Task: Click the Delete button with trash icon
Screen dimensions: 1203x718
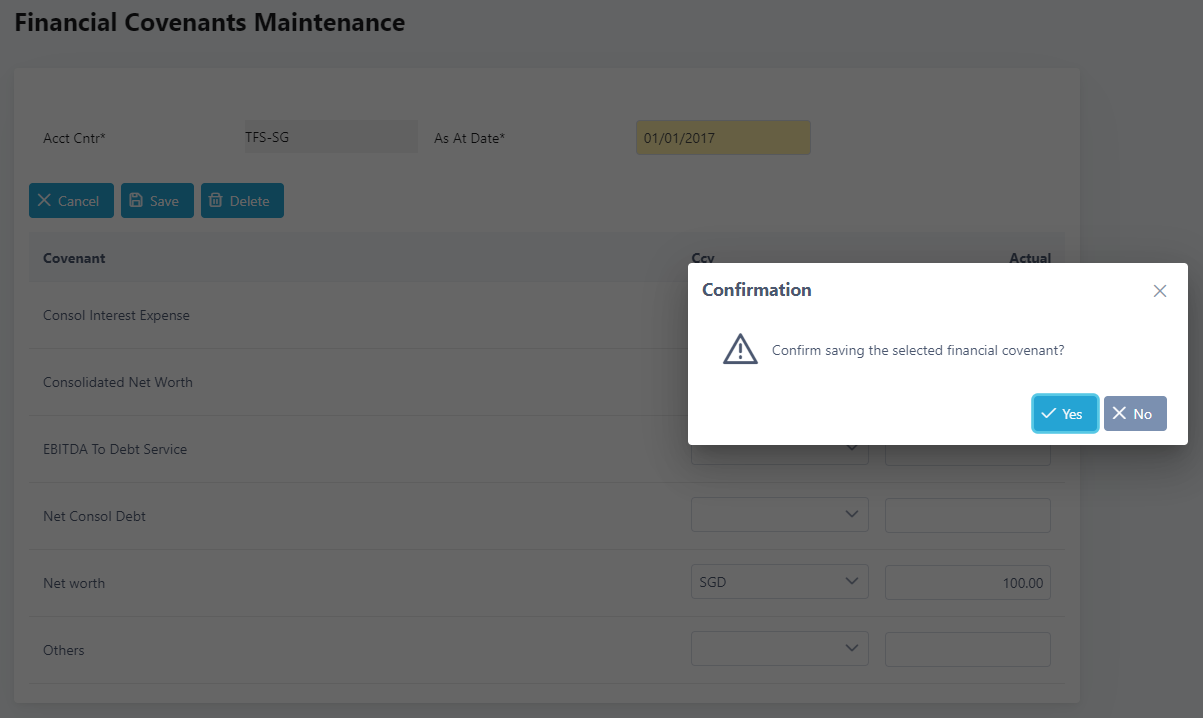Action: tap(242, 201)
